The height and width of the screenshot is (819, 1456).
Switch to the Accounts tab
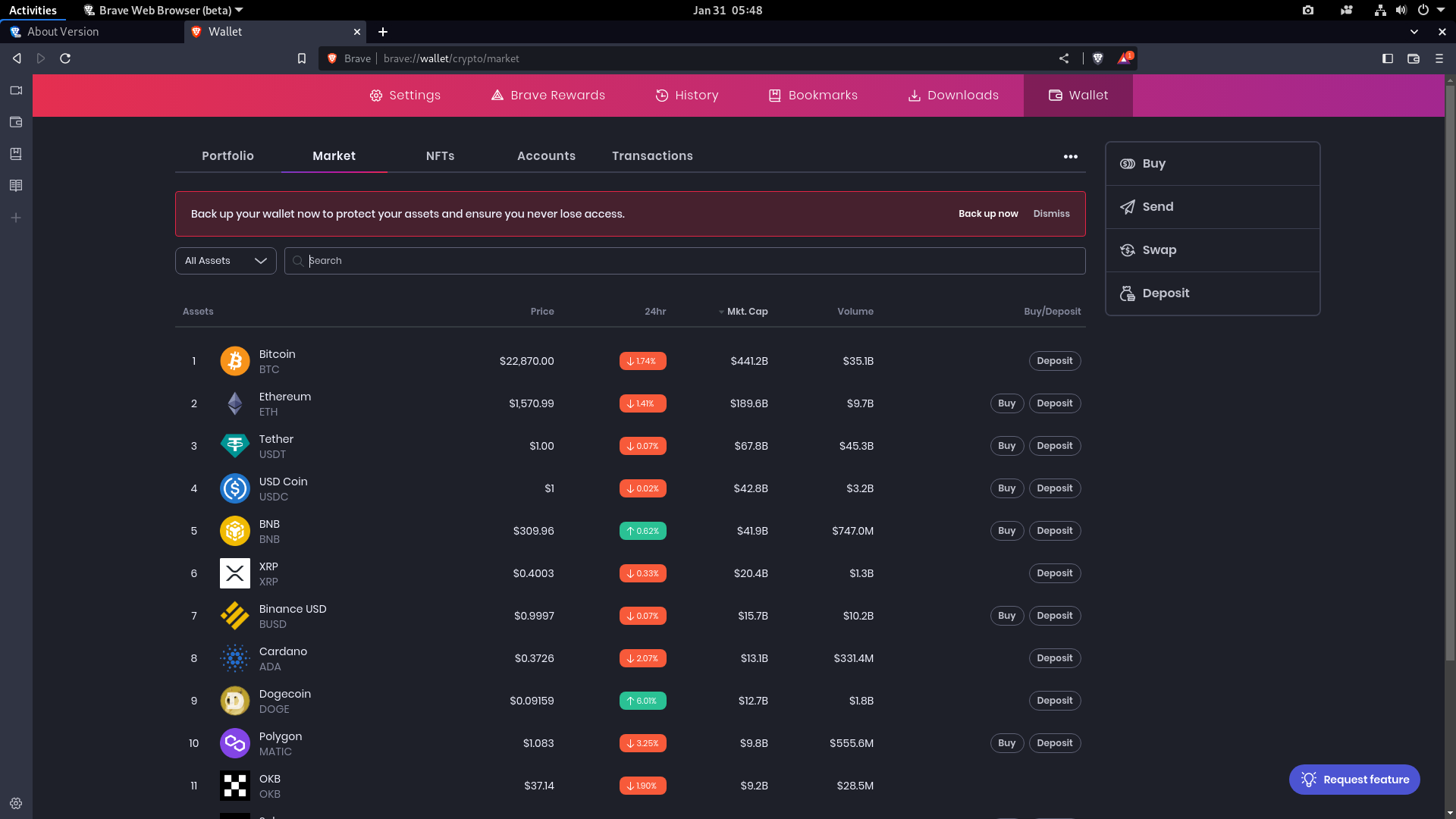(546, 155)
